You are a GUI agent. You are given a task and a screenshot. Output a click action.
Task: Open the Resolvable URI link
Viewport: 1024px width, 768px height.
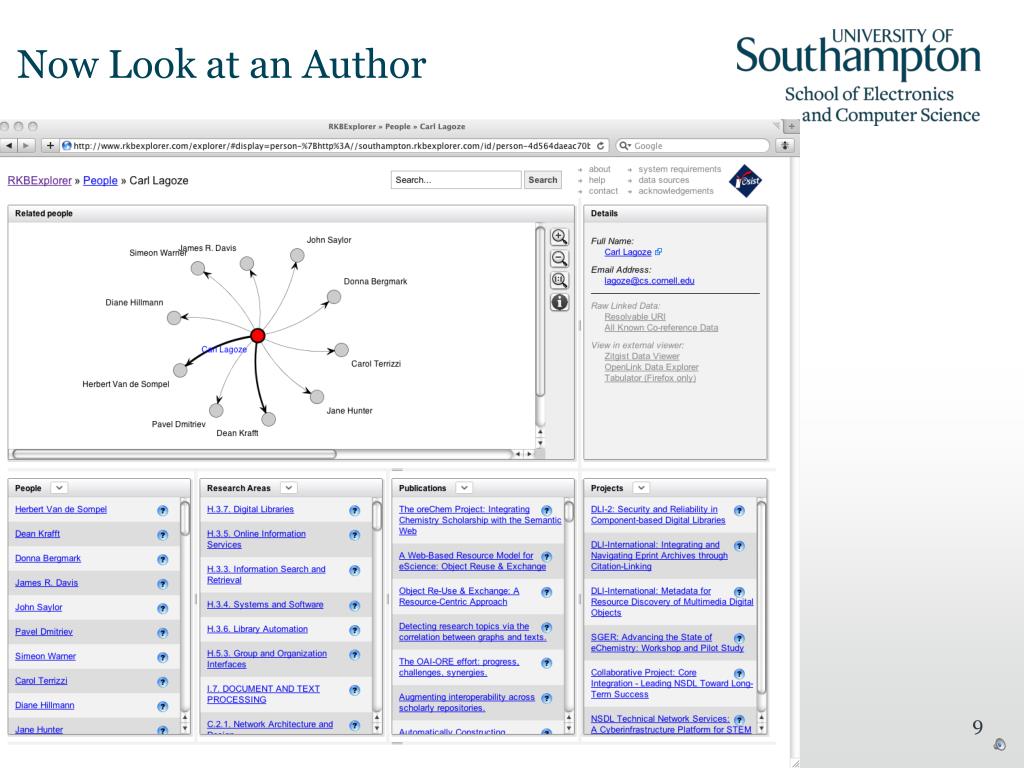[x=635, y=317]
